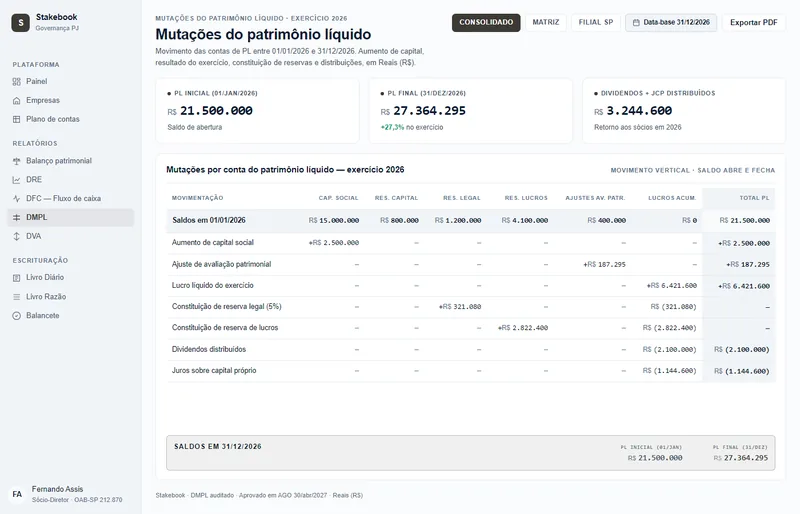Image resolution: width=800 pixels, height=514 pixels.
Task: Open the Painel dashboard icon
Action: click(x=17, y=82)
